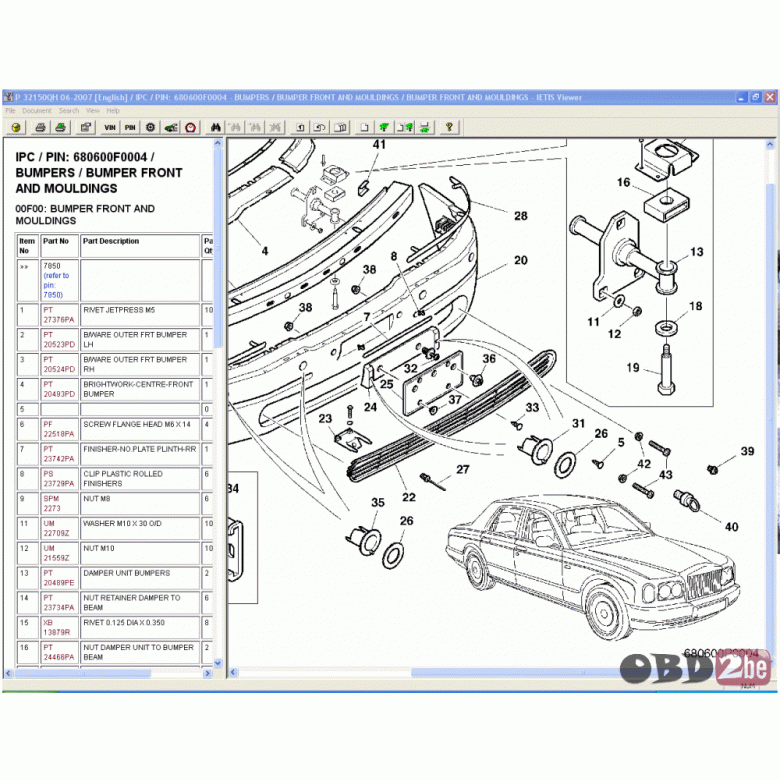The image size is (780, 780).
Task: Click the parts list scroll-up arrow
Action: pyautogui.click(x=217, y=143)
